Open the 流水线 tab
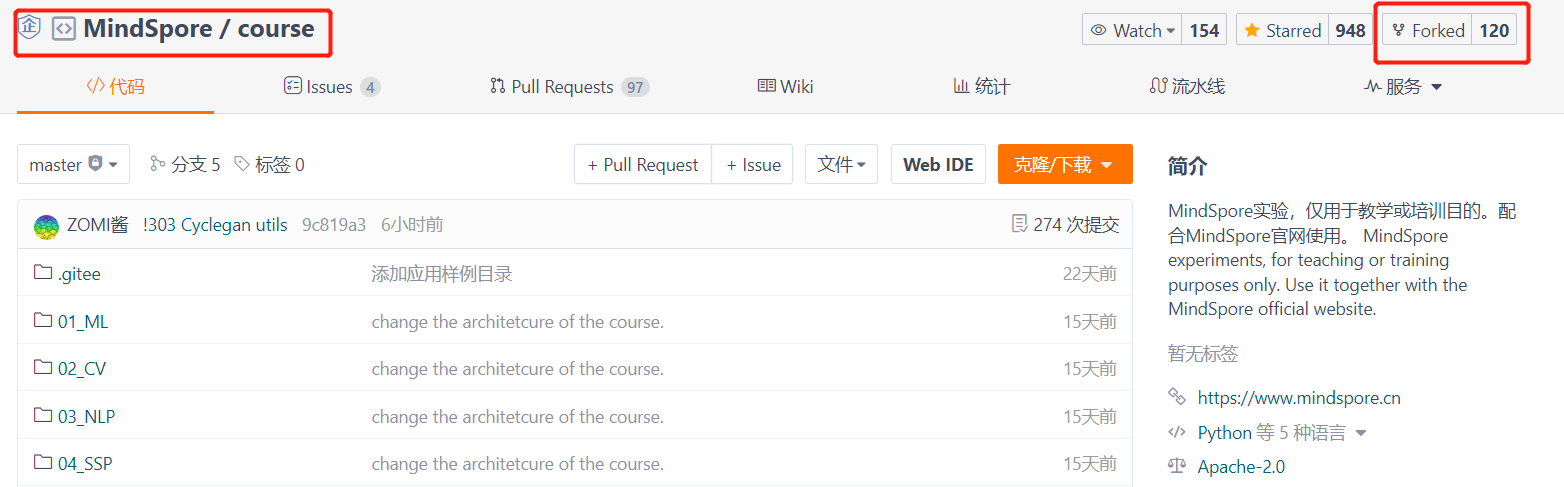Screen dimensions: 1564x487 click(x=1187, y=87)
